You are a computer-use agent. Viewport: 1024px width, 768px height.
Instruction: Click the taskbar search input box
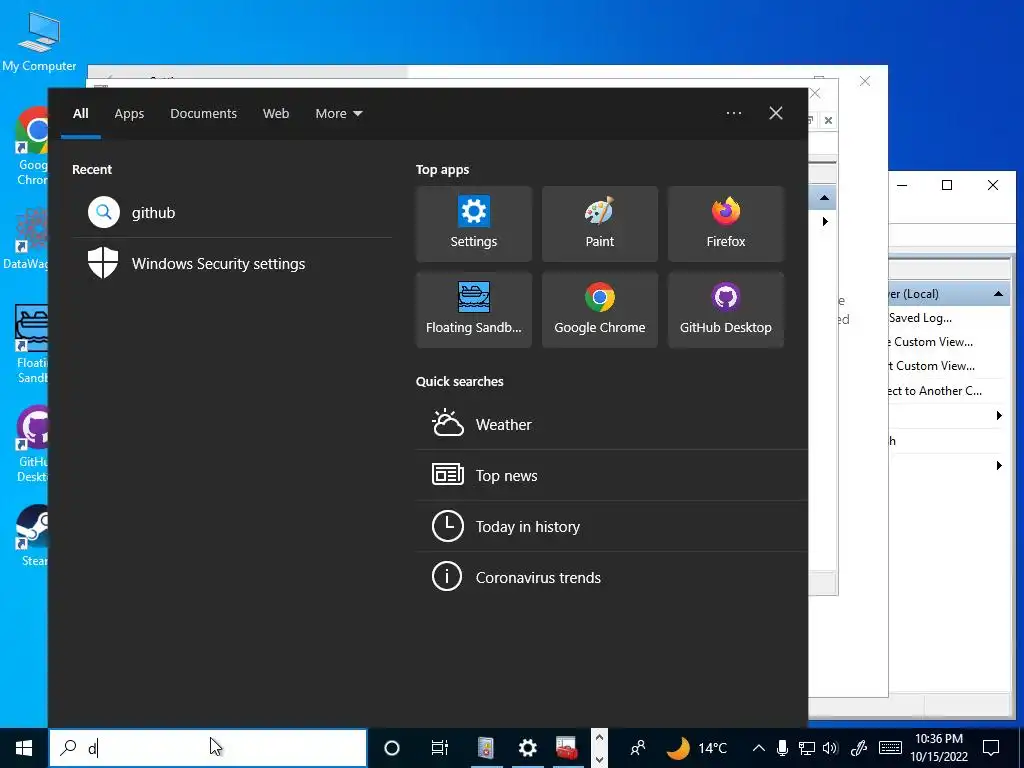point(208,748)
